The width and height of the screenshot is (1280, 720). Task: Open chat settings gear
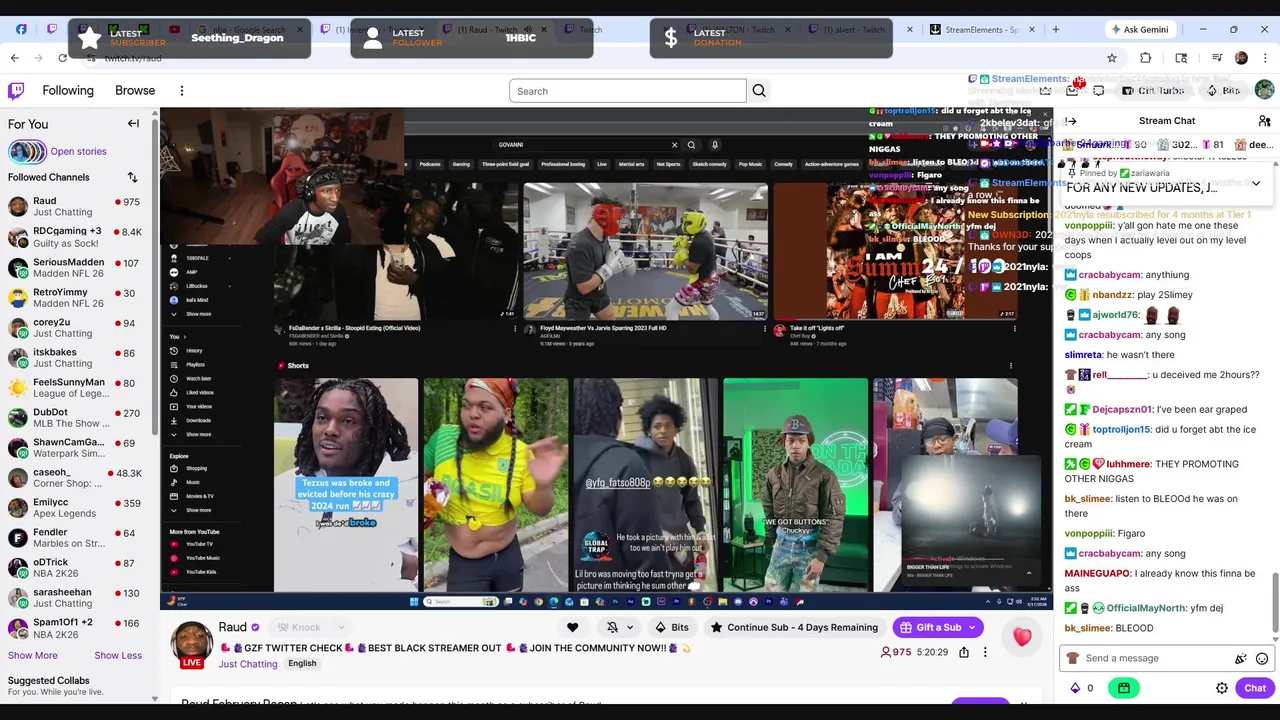(1222, 688)
